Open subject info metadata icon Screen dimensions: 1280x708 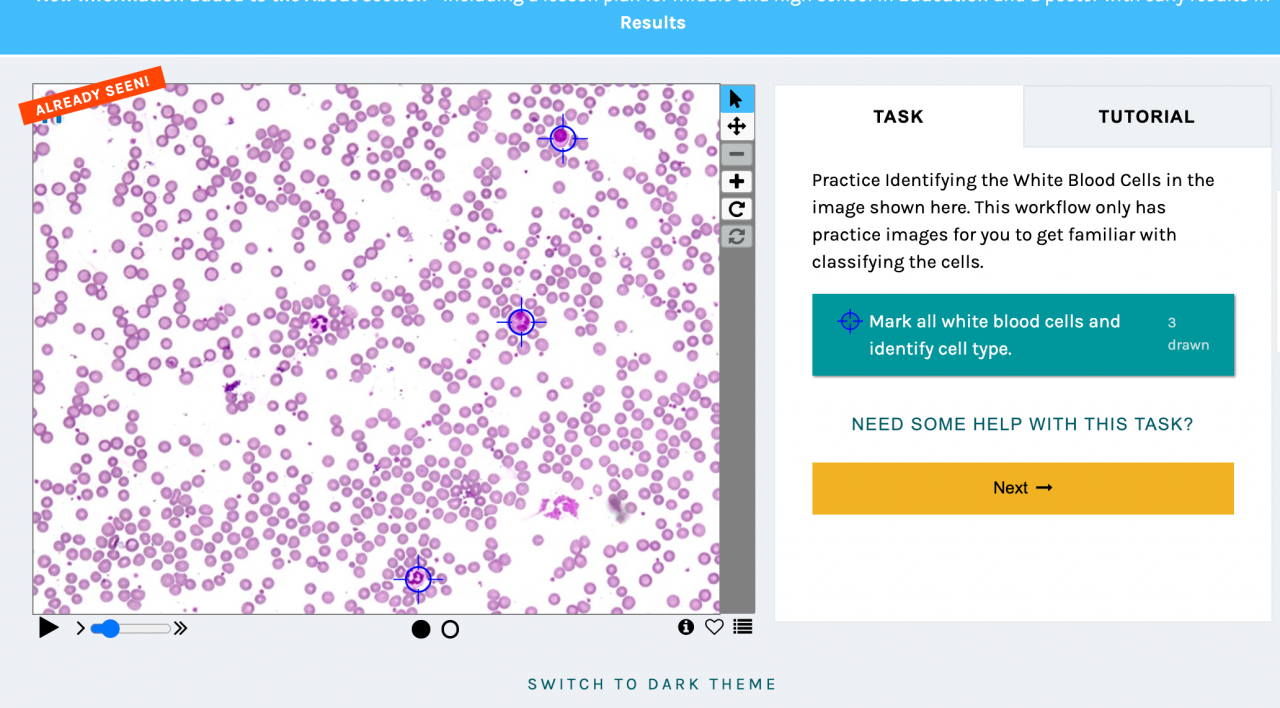[x=686, y=627]
